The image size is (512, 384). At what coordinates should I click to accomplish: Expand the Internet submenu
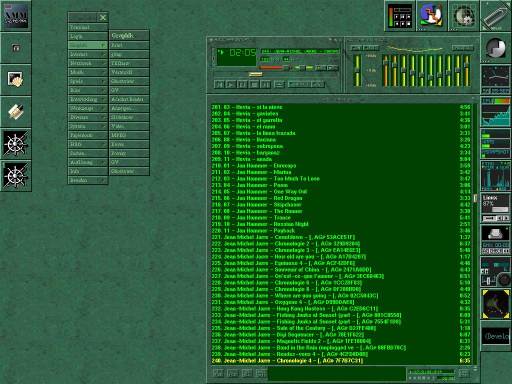pyautogui.click(x=88, y=54)
